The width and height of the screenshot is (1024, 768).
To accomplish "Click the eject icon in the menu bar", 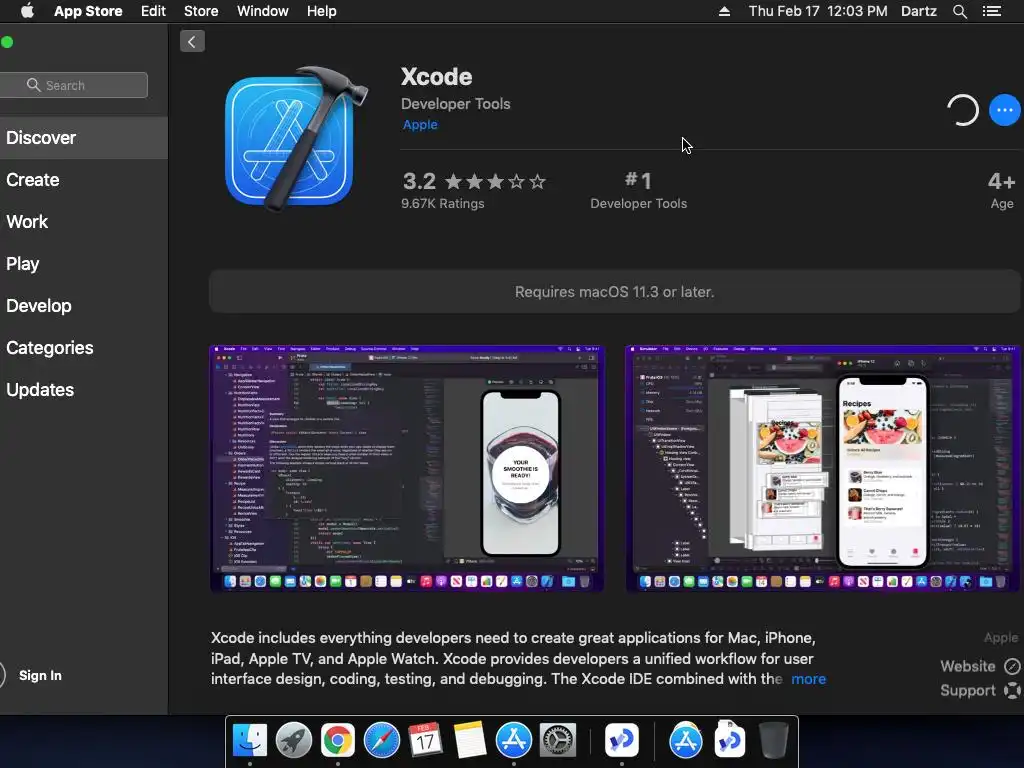I will 724,11.
